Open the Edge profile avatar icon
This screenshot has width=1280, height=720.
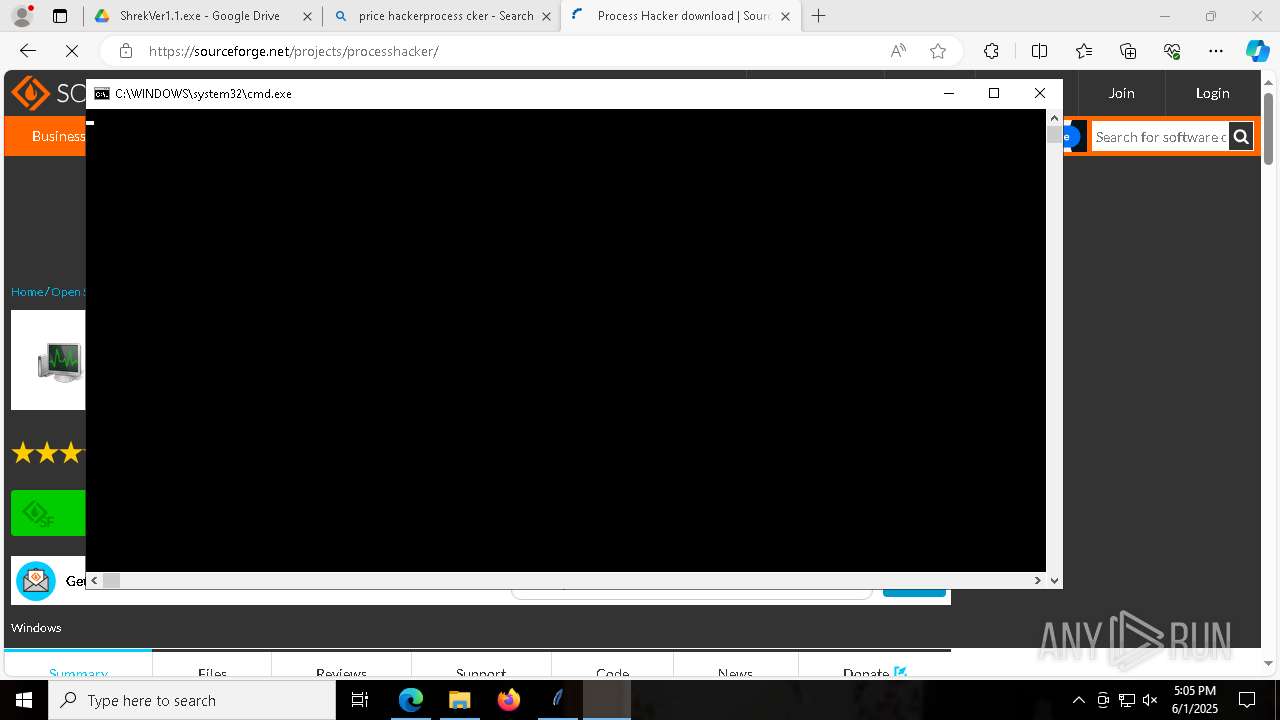[22, 16]
